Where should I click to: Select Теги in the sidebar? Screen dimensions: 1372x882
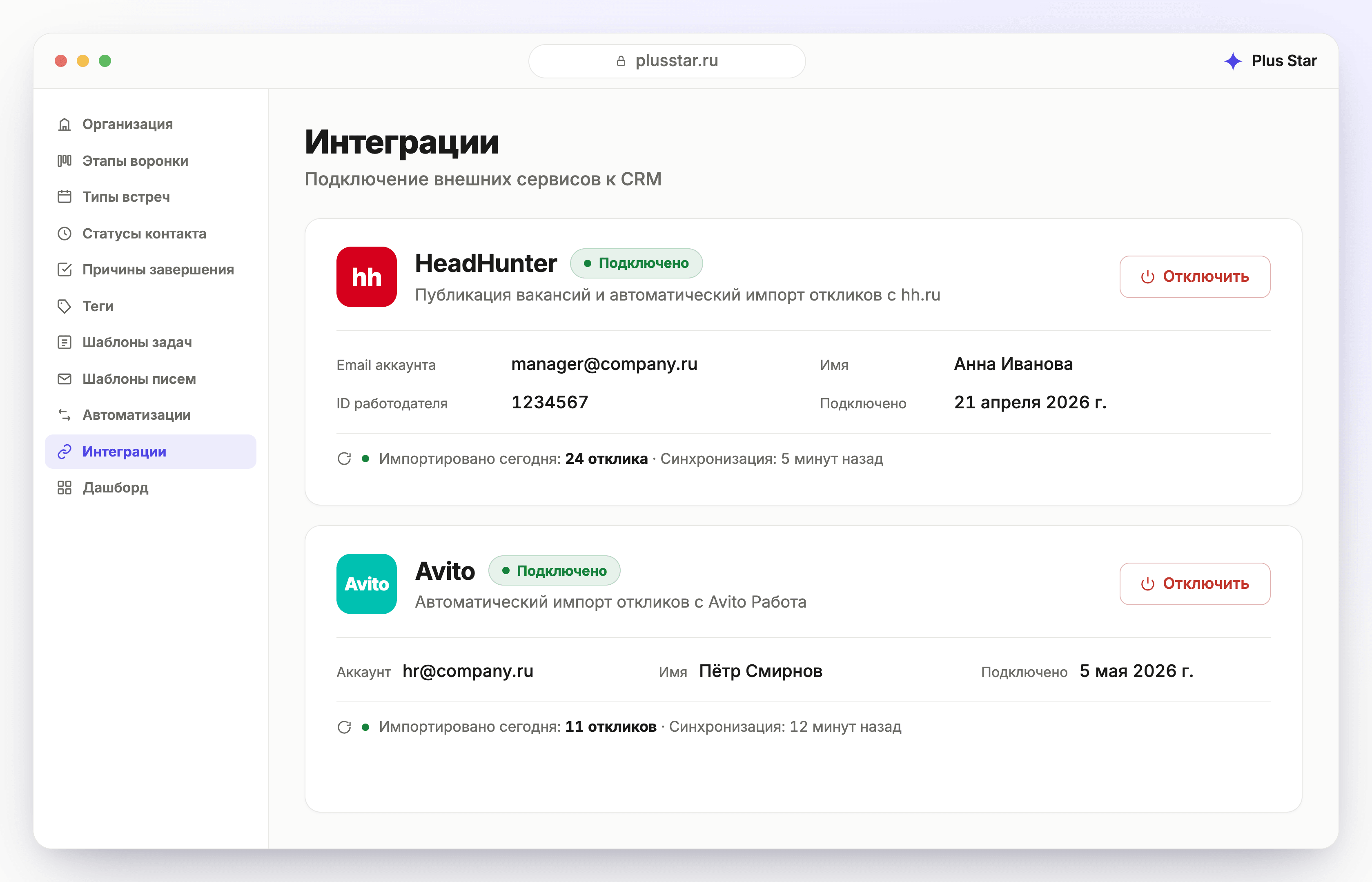[x=151, y=306]
